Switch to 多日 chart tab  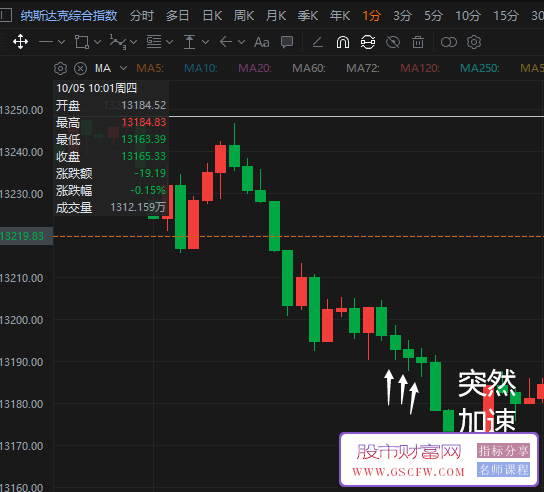177,16
